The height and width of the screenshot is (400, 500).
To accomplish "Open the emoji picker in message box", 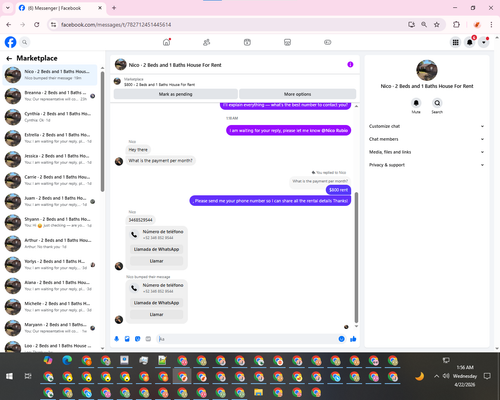I will [x=341, y=339].
